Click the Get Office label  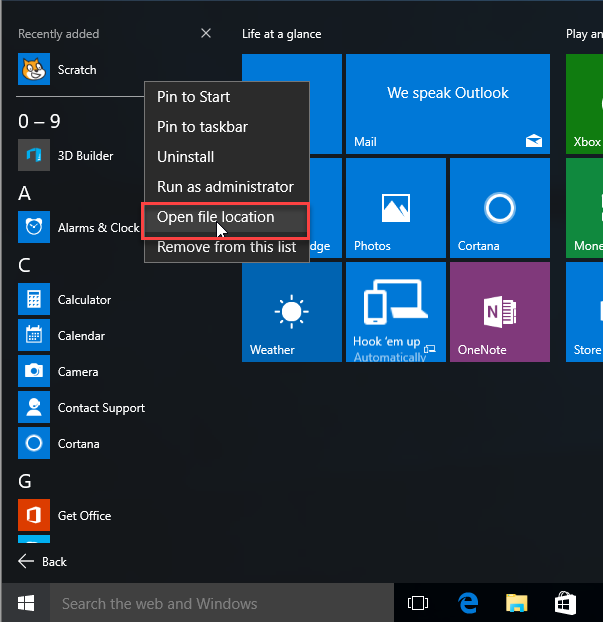click(x=84, y=516)
